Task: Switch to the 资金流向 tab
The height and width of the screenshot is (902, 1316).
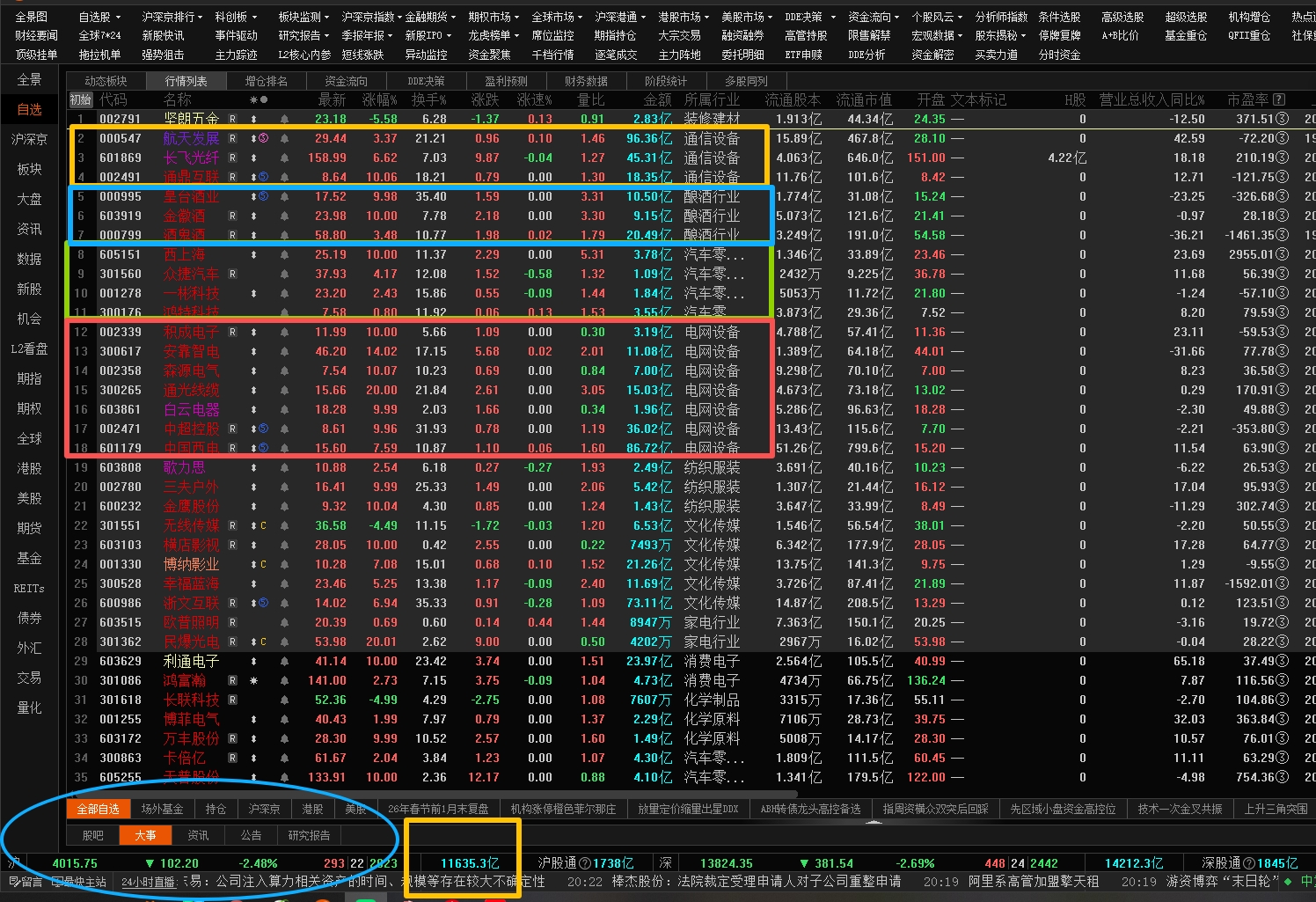Action: (x=347, y=81)
